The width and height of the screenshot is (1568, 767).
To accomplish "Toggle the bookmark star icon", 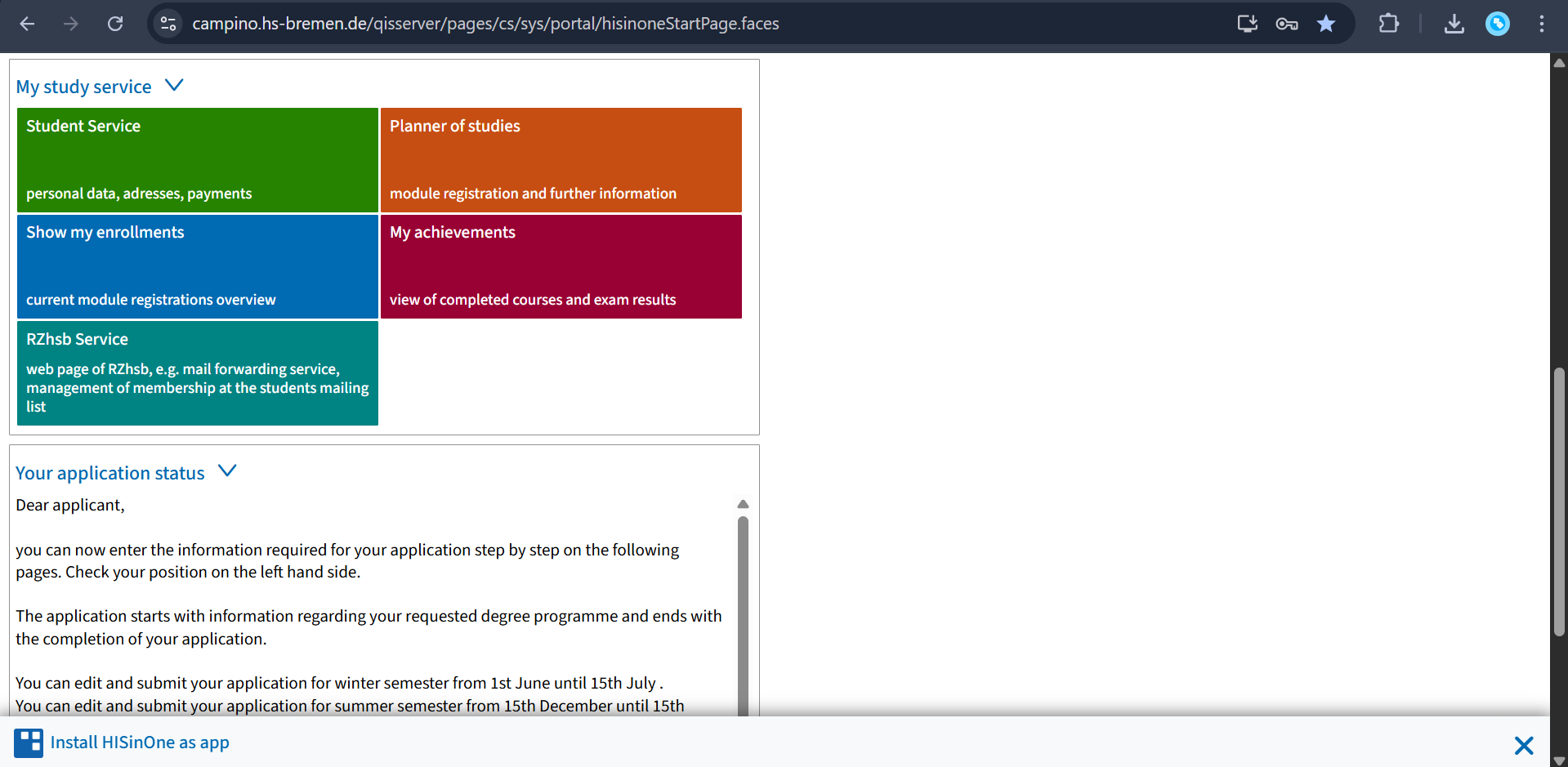I will 1326,24.
